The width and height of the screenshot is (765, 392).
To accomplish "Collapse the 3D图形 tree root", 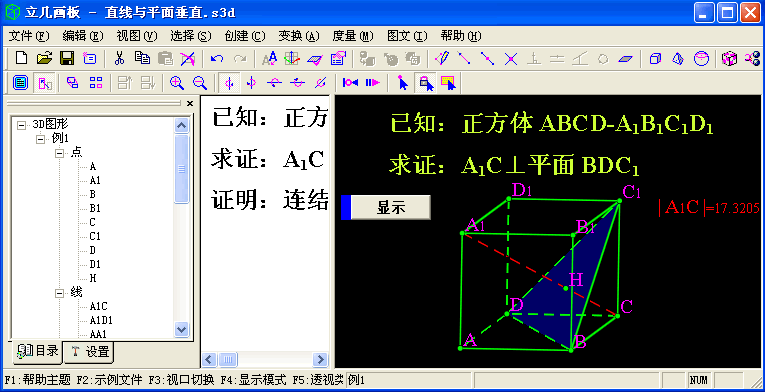I will click(21, 124).
